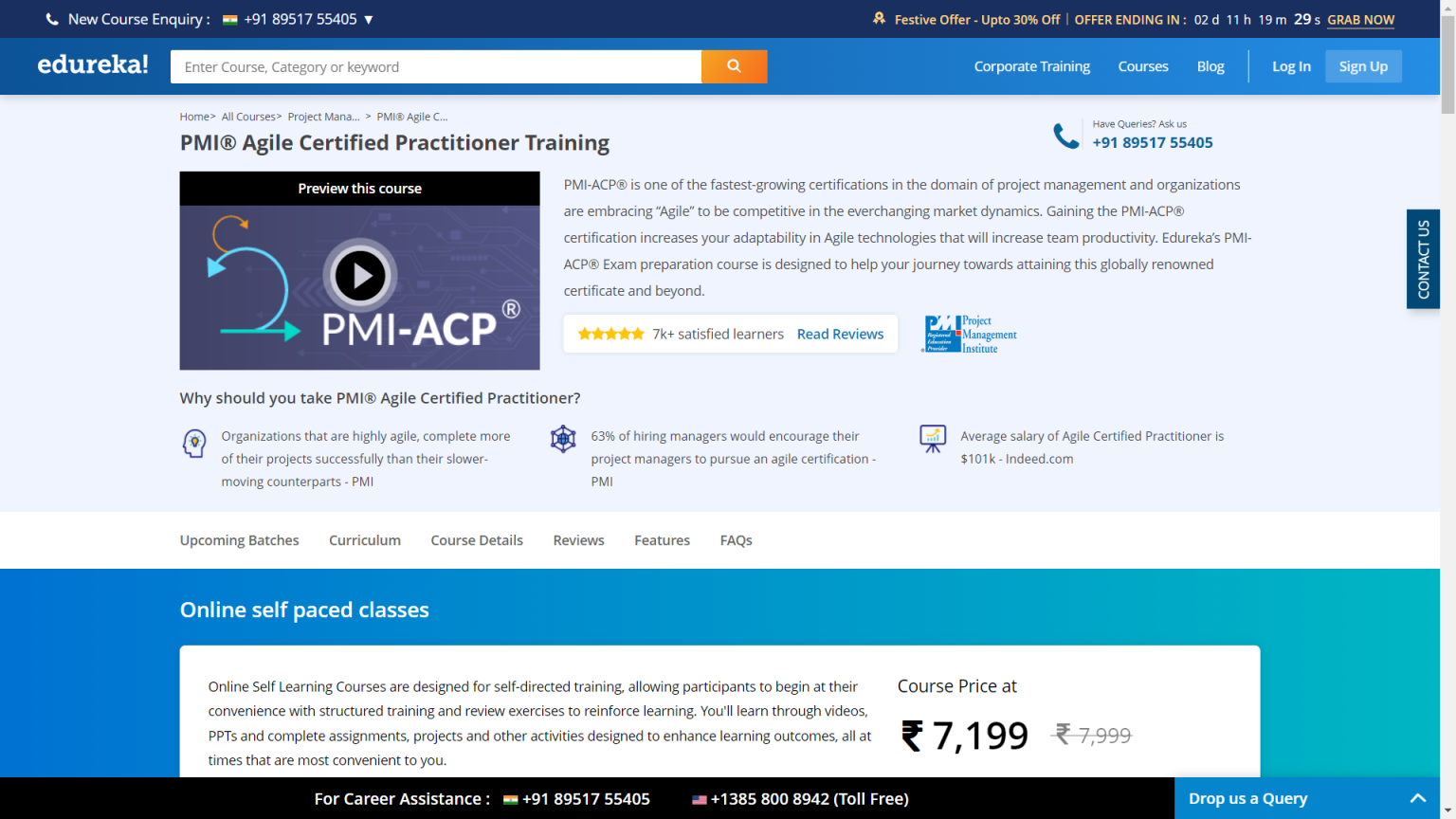Play the PMI-ACP course preview video
Viewport: 1456px width, 819px height.
click(x=359, y=276)
